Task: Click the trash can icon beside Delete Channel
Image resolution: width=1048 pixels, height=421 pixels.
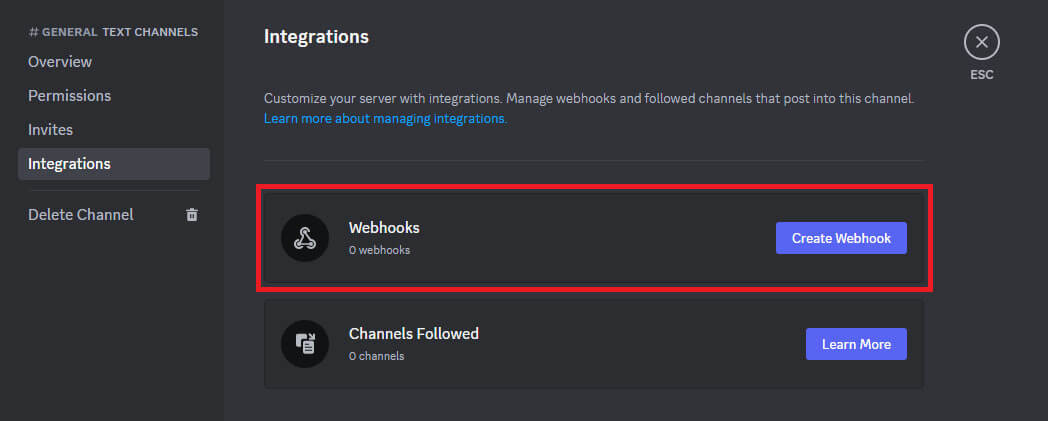Action: click(x=192, y=215)
